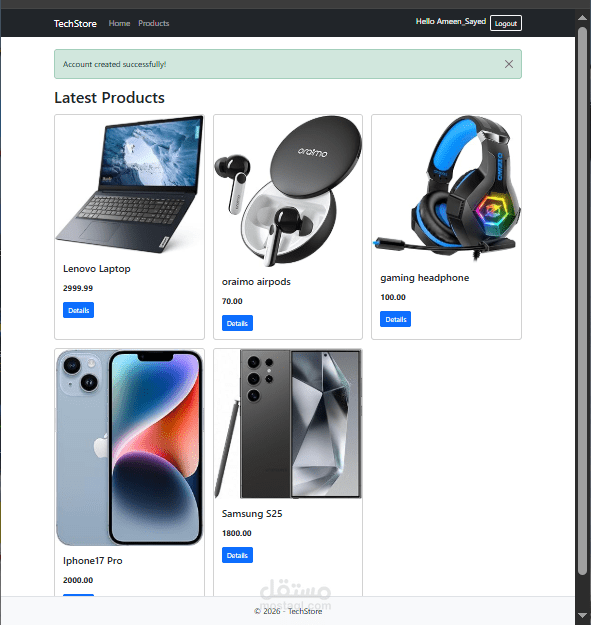View details for gaming headphone
This screenshot has height=625, width=591.
[x=395, y=319]
